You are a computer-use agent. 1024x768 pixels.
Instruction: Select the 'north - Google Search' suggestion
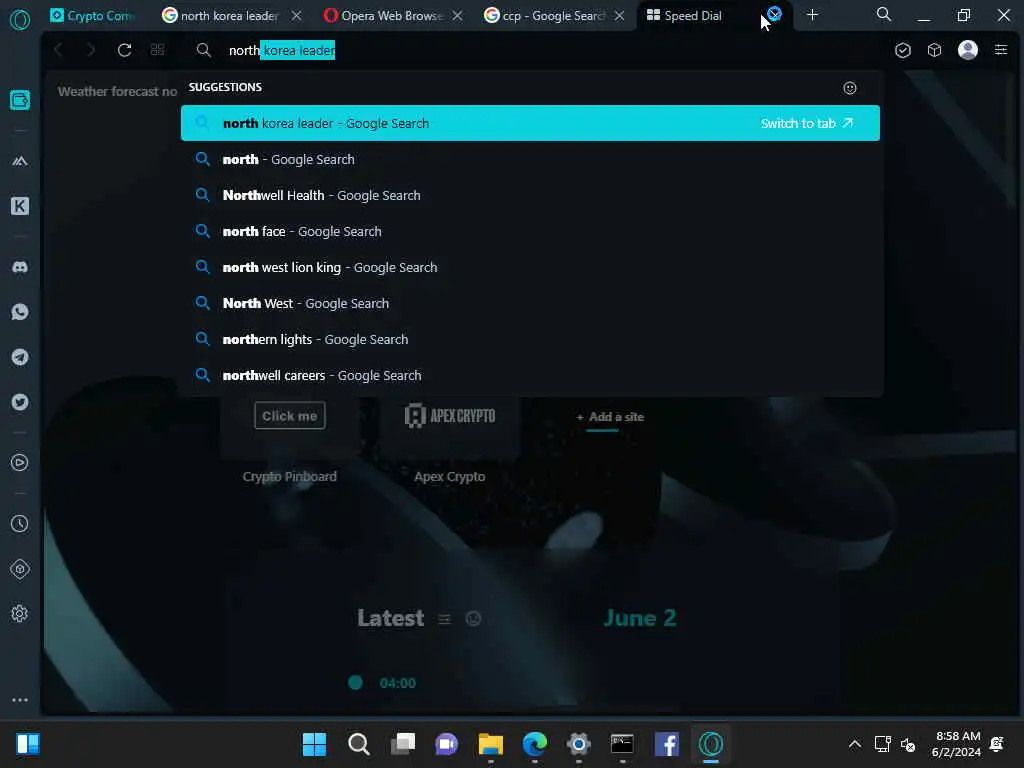point(530,159)
